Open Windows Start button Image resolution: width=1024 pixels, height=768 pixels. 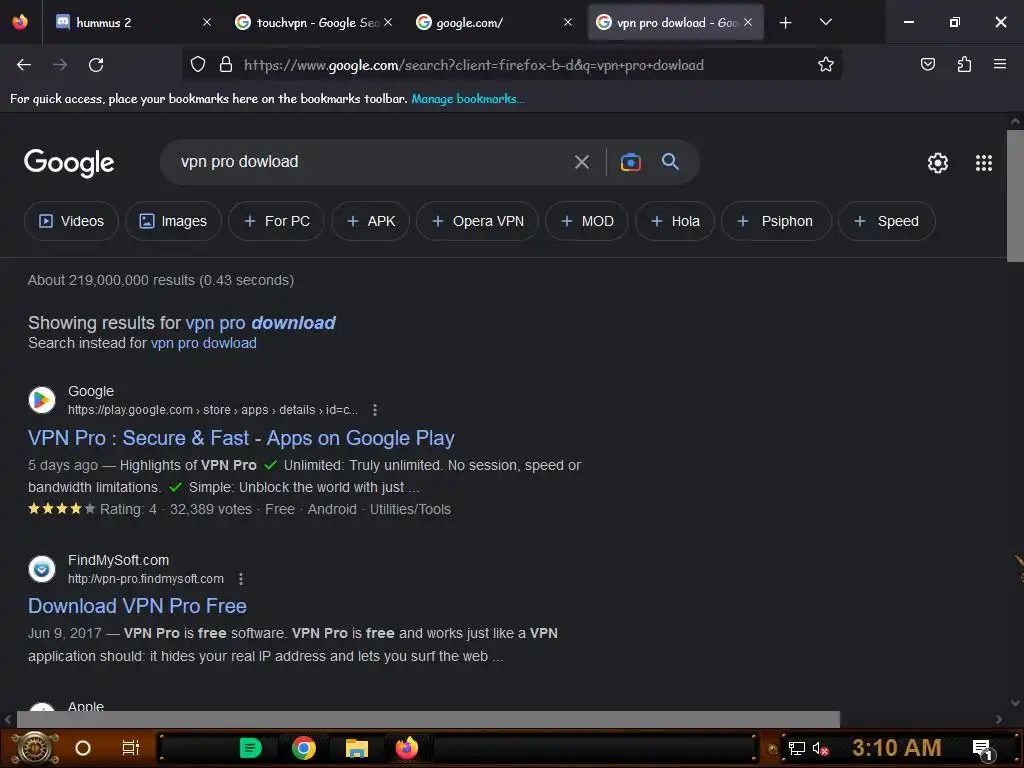35,748
